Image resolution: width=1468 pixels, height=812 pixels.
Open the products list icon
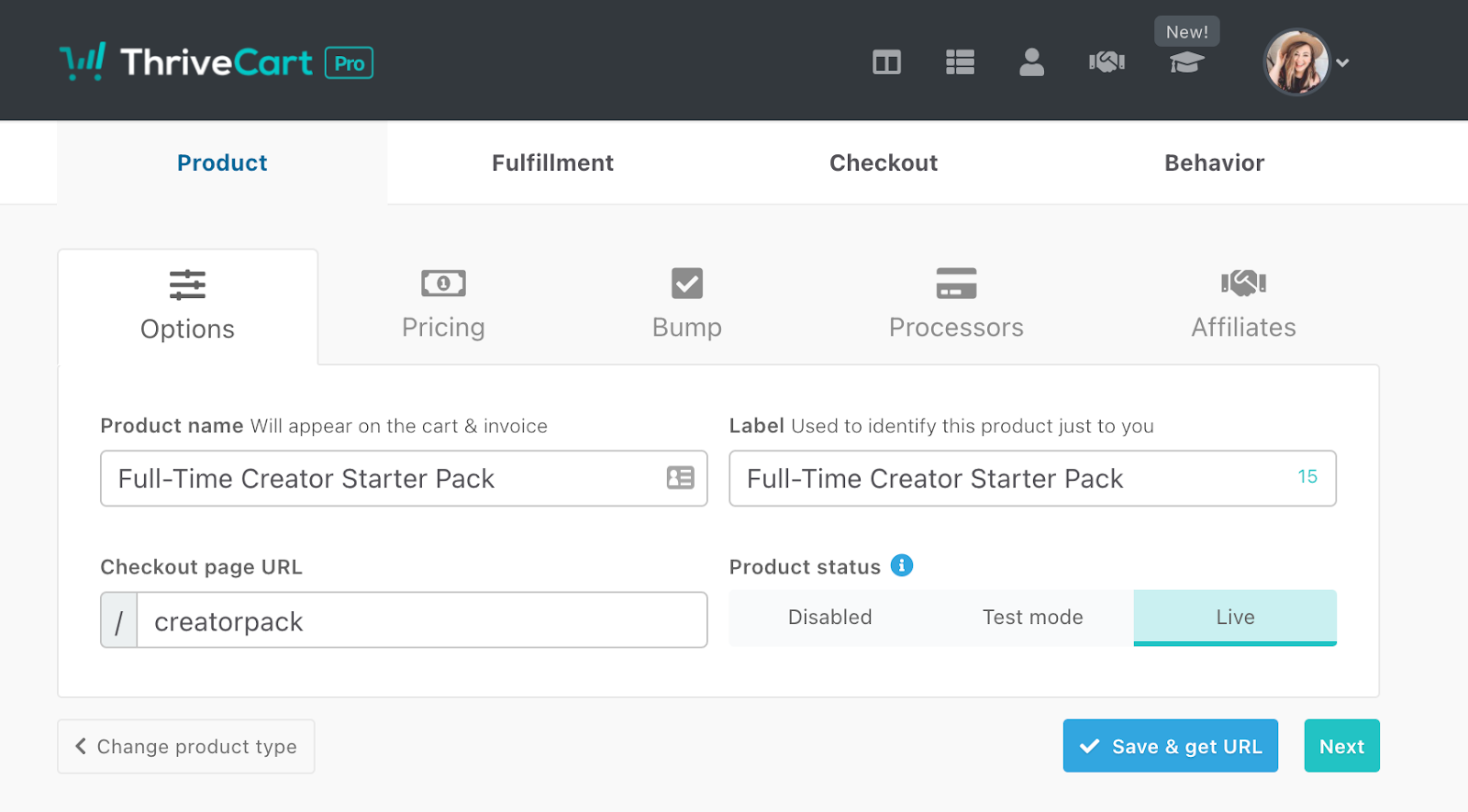click(x=960, y=62)
